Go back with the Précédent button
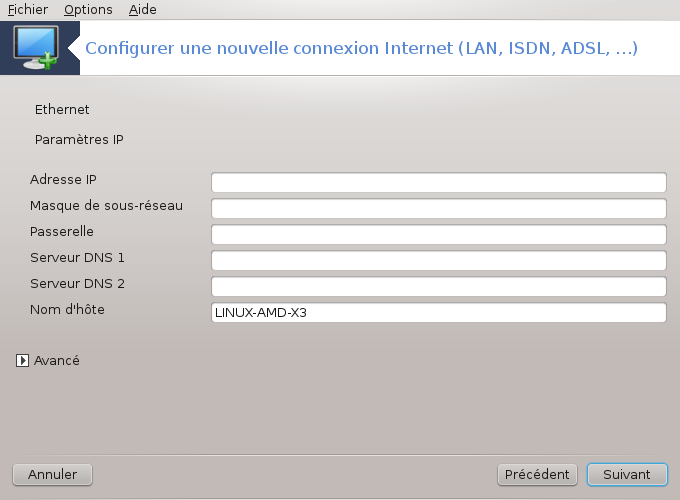This screenshot has height=500, width=680. coord(537,474)
